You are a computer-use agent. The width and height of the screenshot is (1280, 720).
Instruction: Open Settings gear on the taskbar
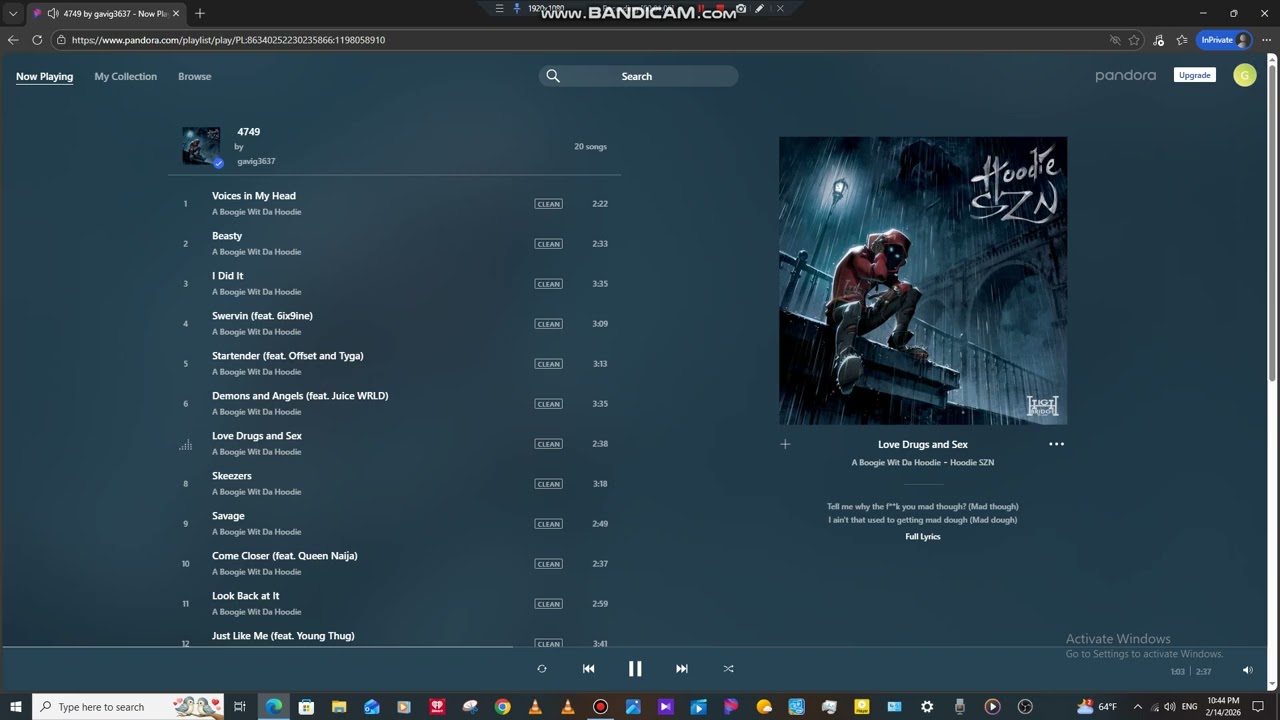pos(927,707)
